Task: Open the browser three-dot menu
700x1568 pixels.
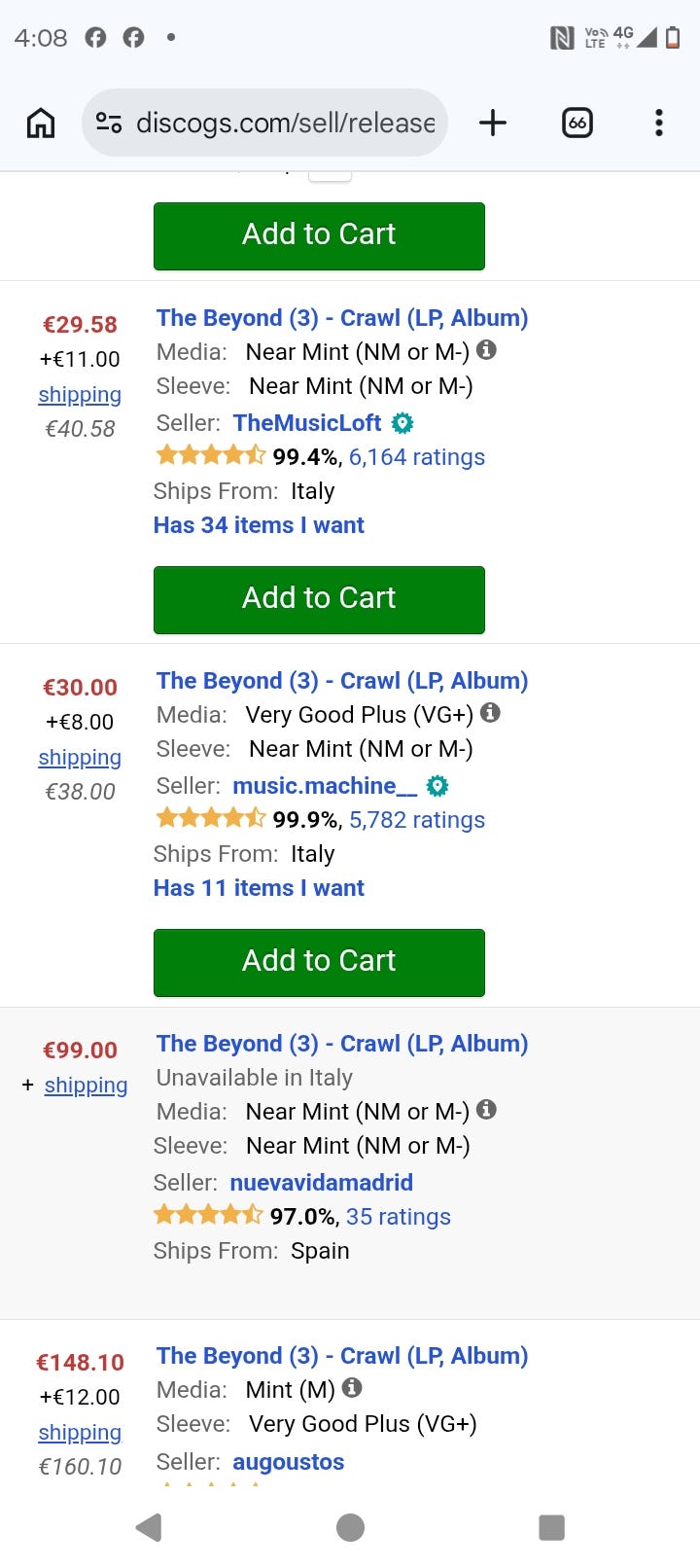Action: (x=659, y=123)
